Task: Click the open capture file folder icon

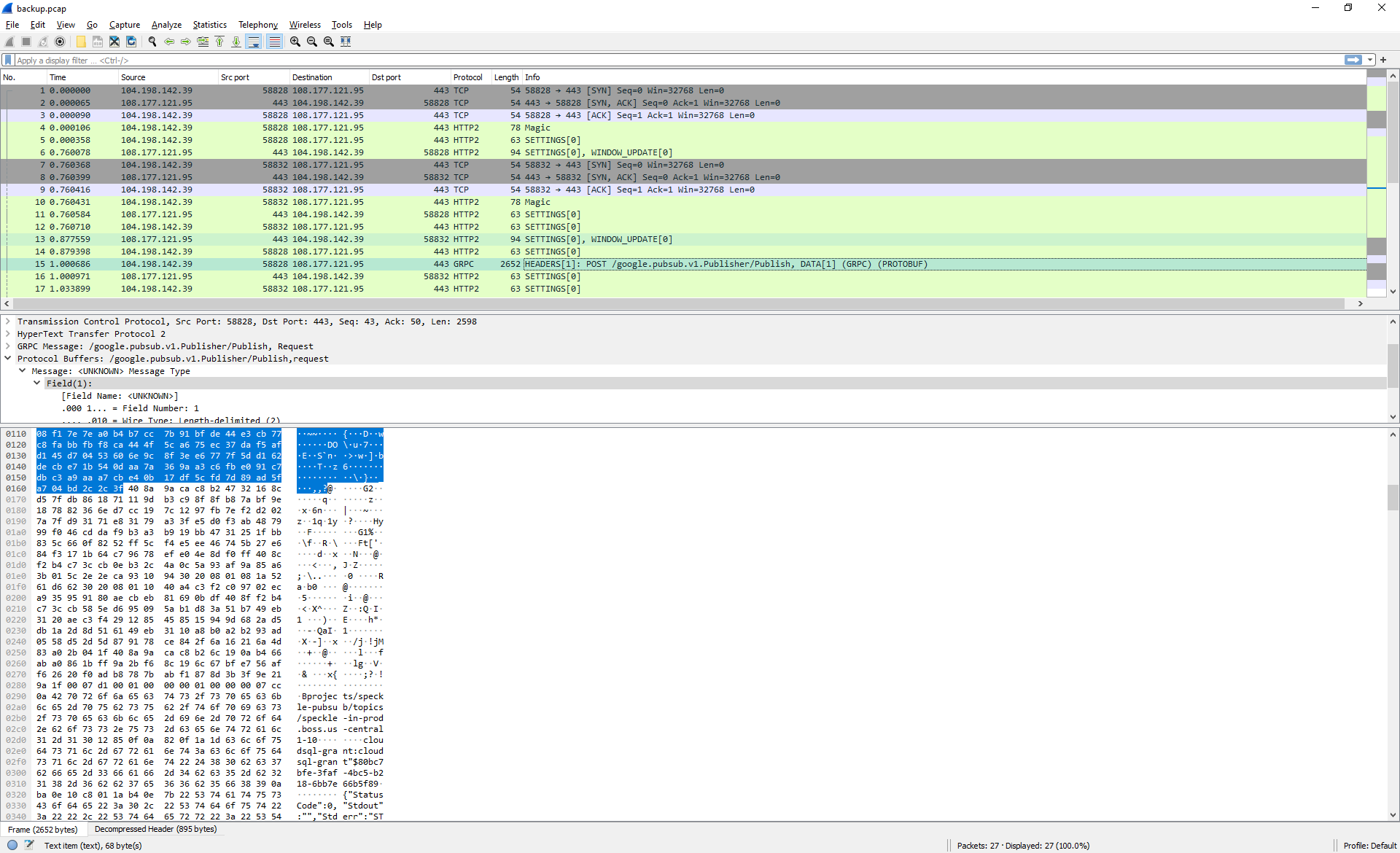Action: pos(80,42)
